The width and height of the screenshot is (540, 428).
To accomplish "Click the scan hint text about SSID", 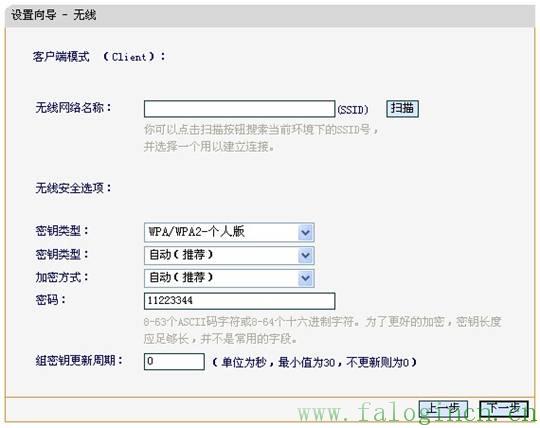I will coord(261,138).
